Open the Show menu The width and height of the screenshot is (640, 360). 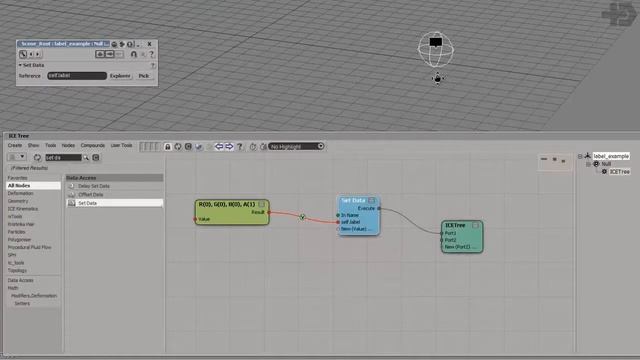click(33, 145)
